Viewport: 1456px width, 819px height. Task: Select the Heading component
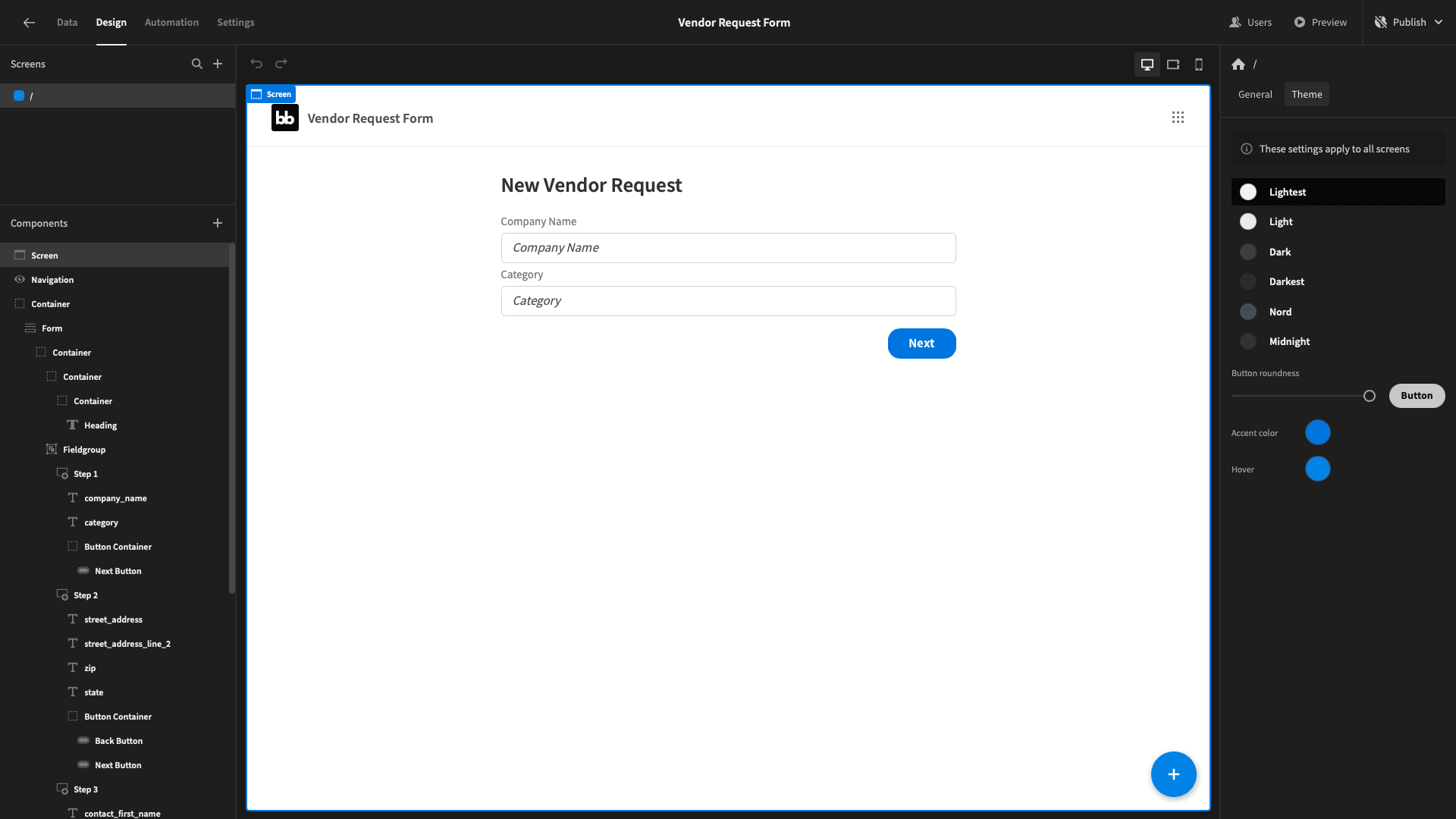(115, 425)
